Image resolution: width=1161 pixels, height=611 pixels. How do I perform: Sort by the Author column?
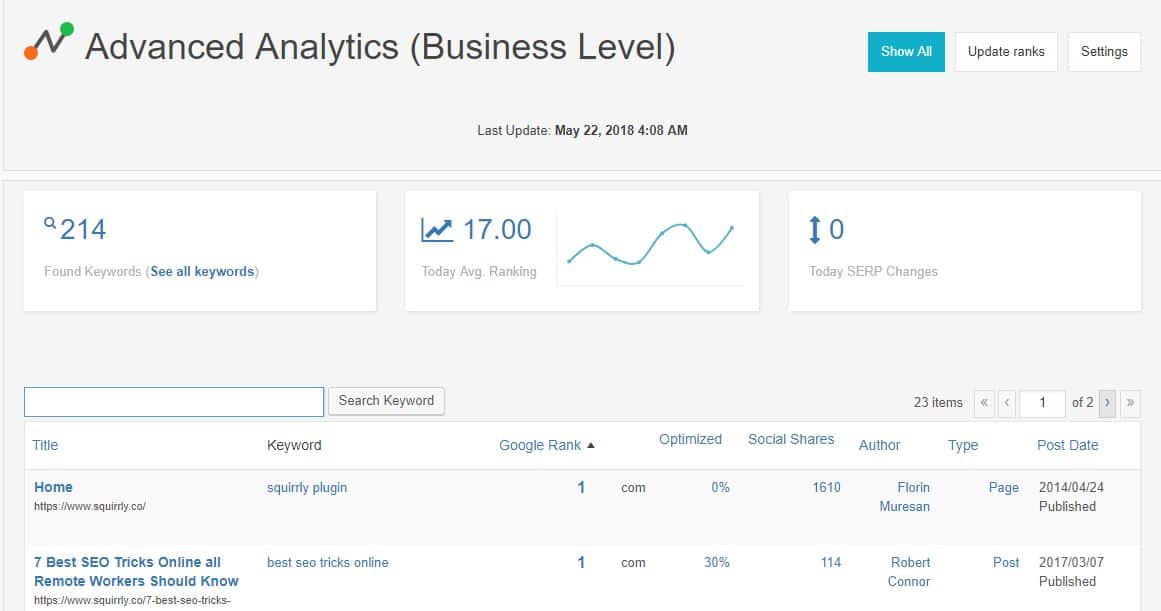point(880,445)
